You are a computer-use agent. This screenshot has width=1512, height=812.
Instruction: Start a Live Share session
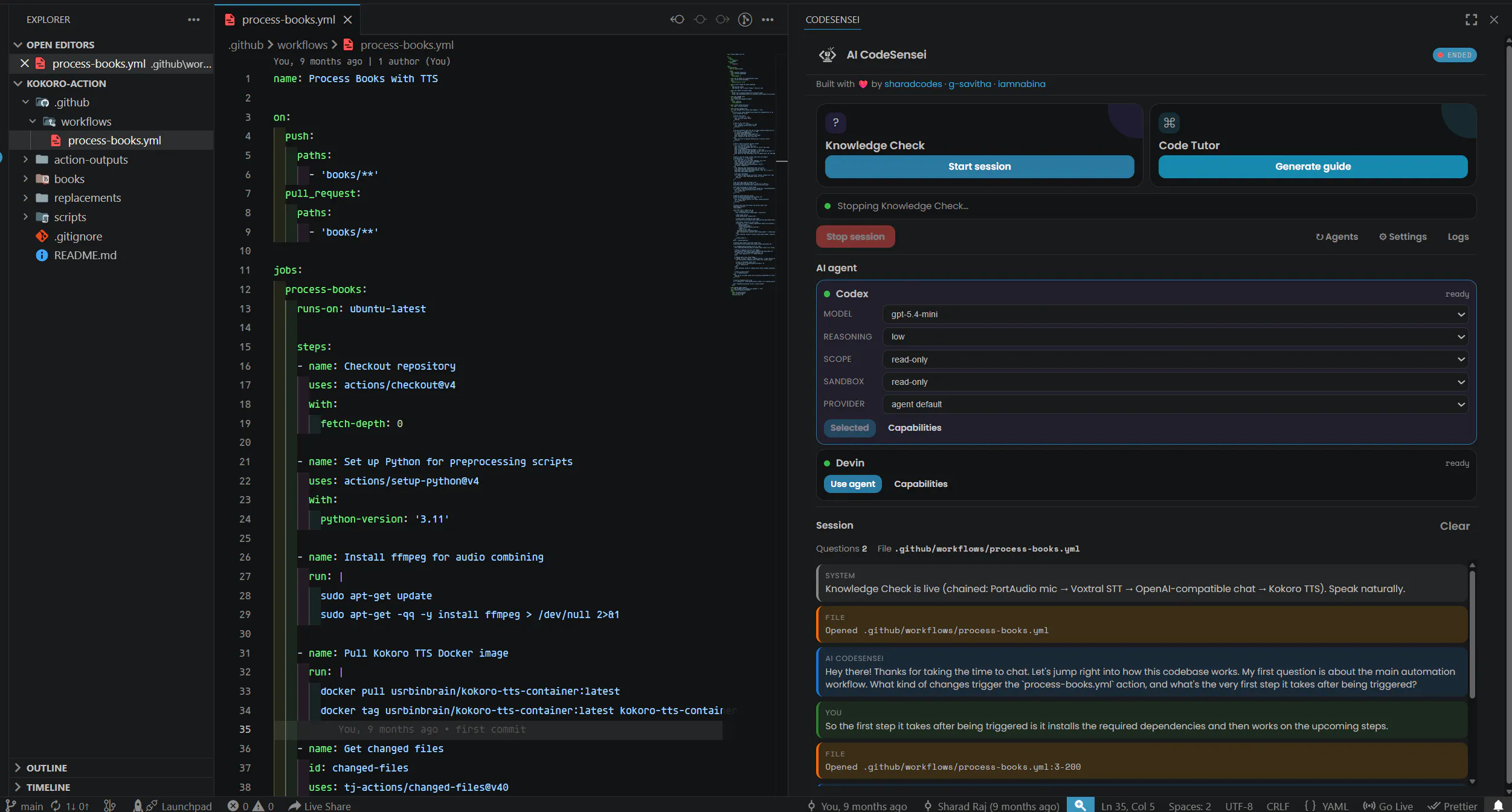point(320,806)
